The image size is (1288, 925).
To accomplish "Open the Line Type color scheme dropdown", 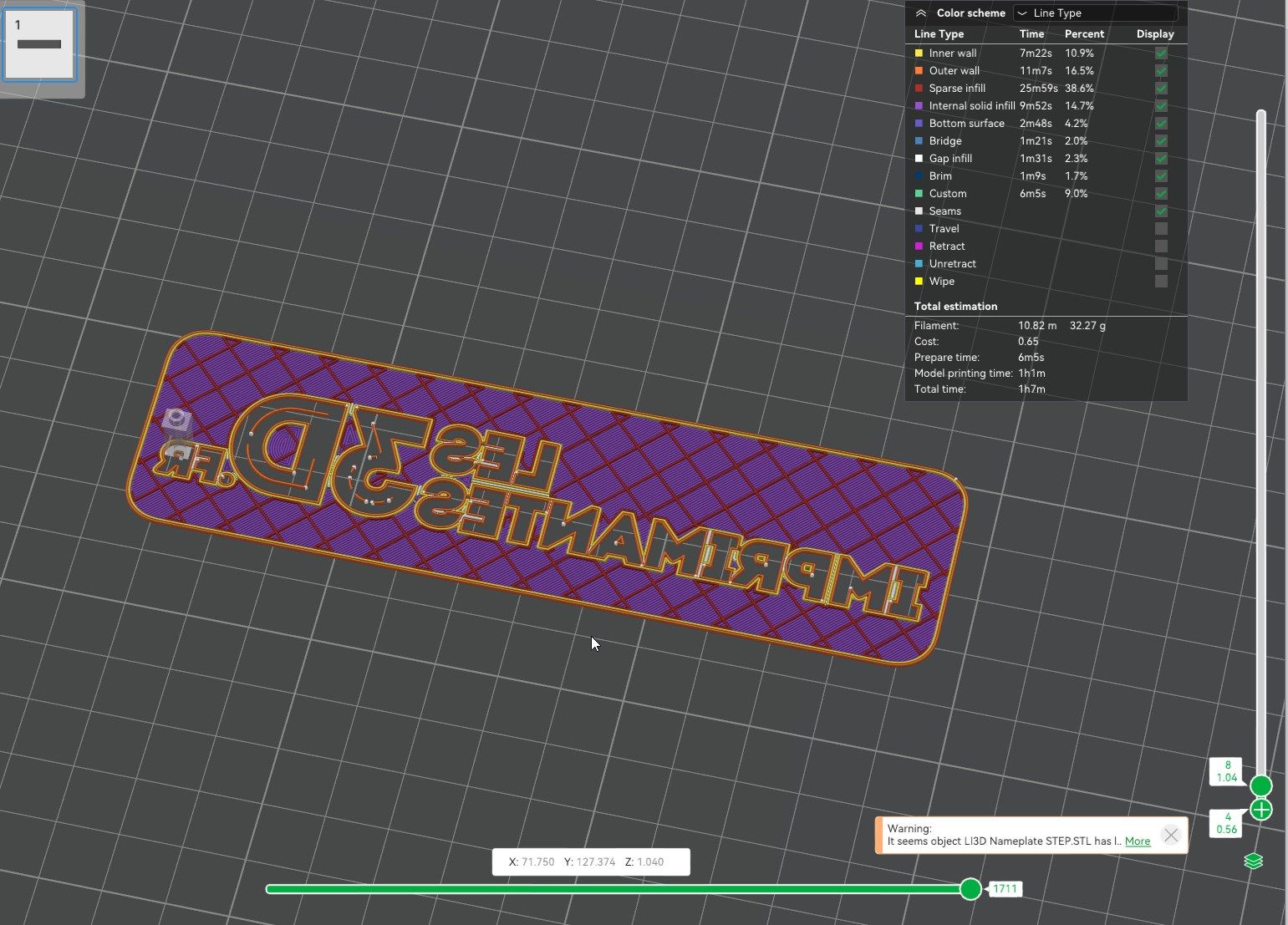I will 1095,13.
